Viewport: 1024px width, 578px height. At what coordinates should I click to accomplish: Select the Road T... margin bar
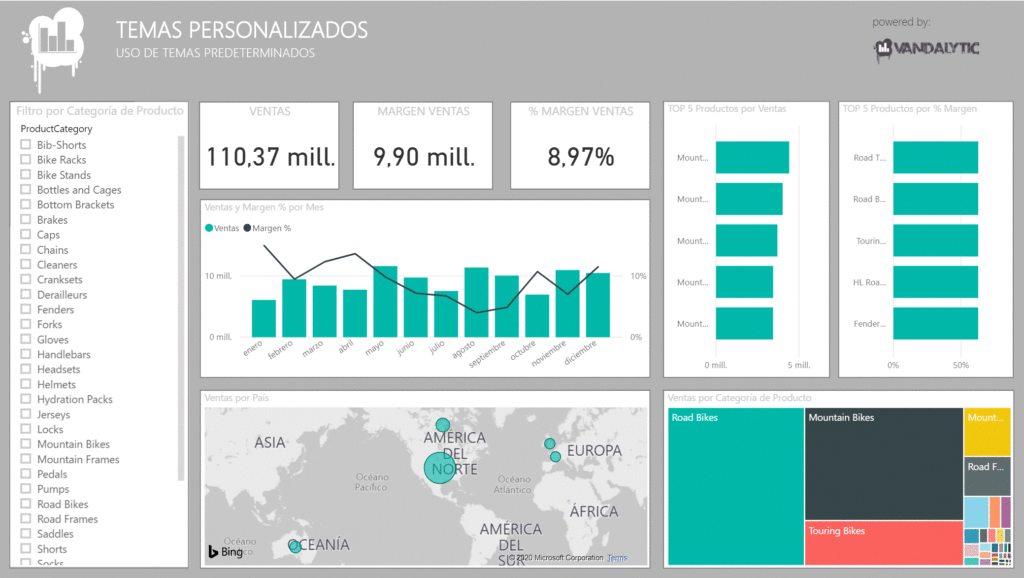935,157
